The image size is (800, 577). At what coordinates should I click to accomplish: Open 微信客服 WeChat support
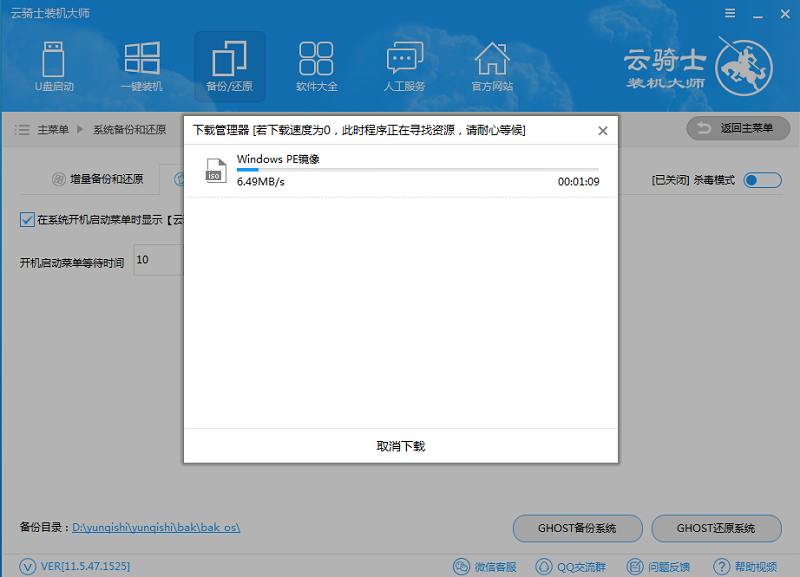485,567
